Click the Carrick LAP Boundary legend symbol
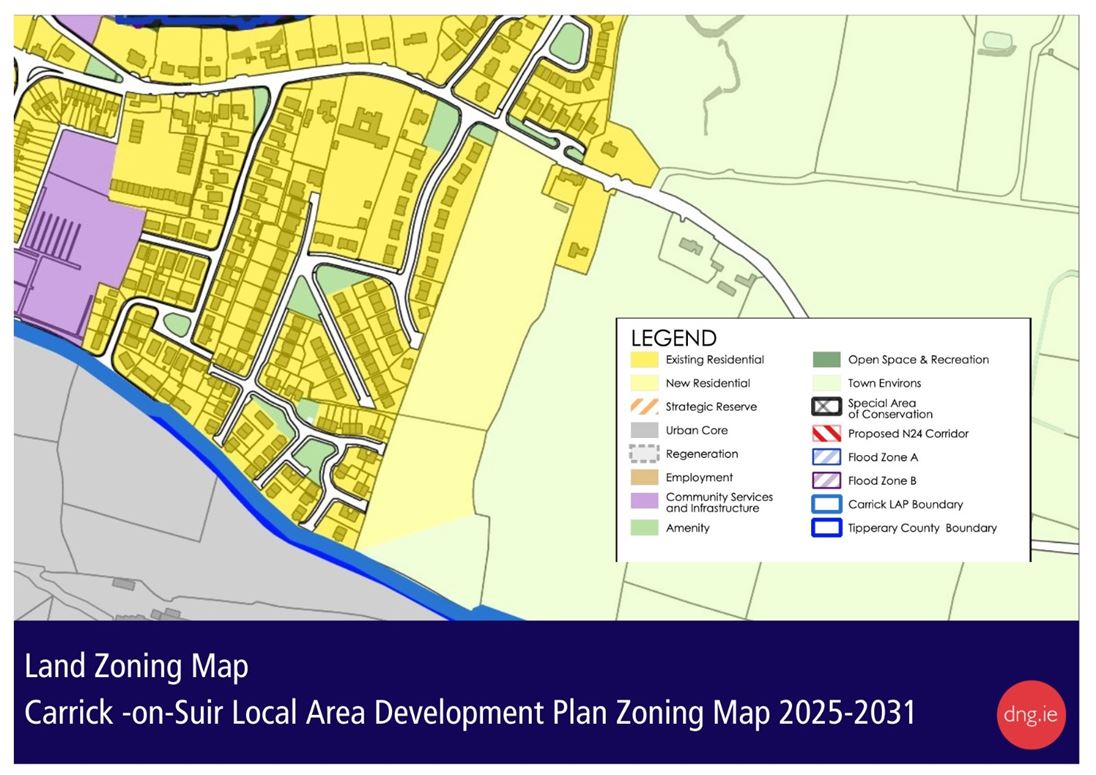The height and width of the screenshot is (775, 1096). pos(826,504)
